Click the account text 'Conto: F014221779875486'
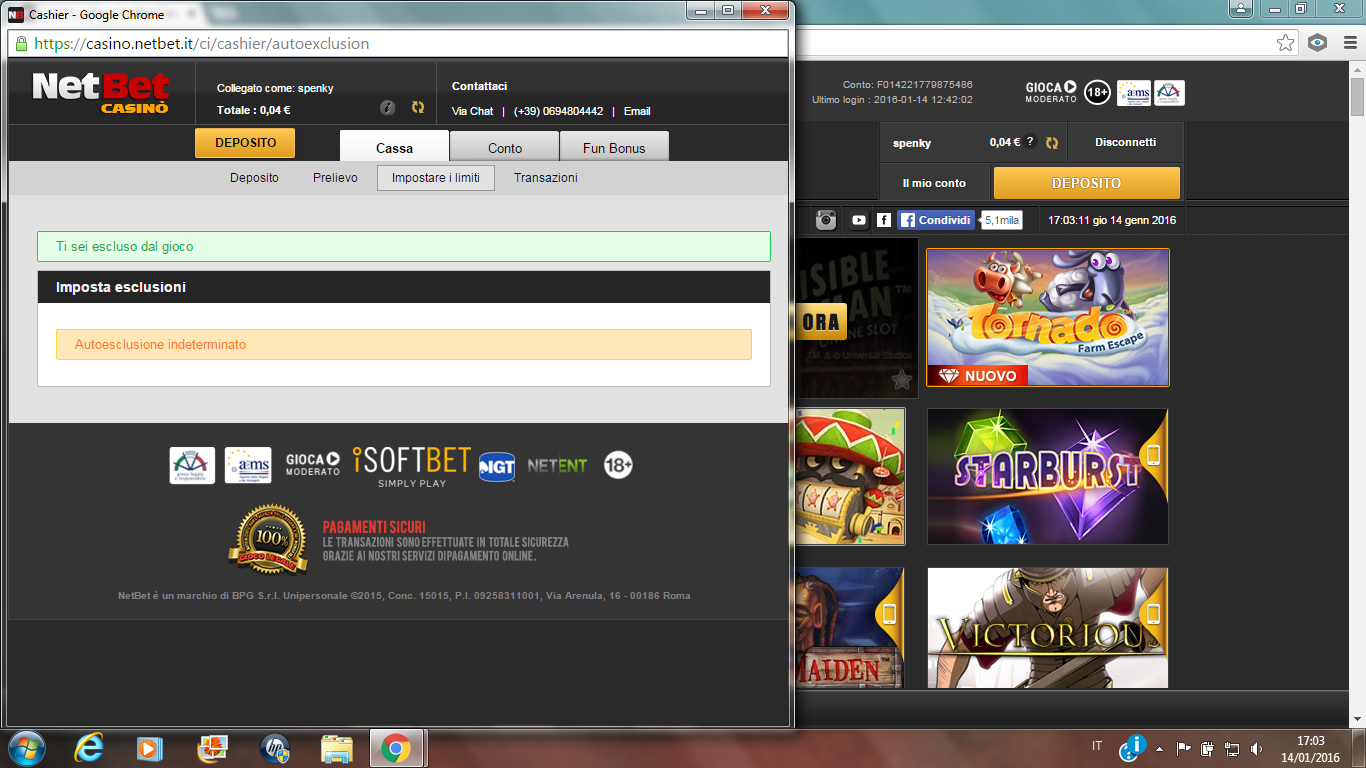This screenshot has height=768, width=1366. 907,85
